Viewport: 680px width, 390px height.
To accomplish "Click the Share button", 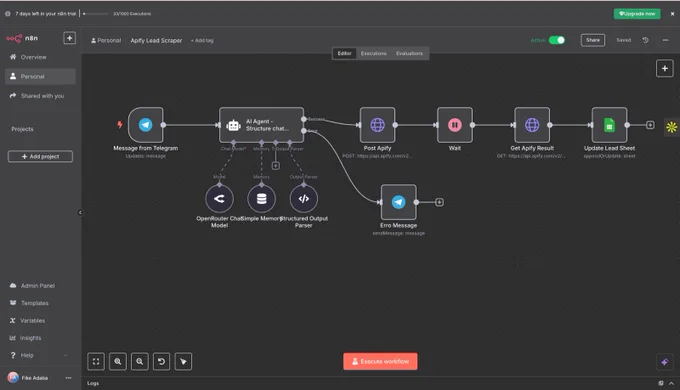I will tap(593, 40).
